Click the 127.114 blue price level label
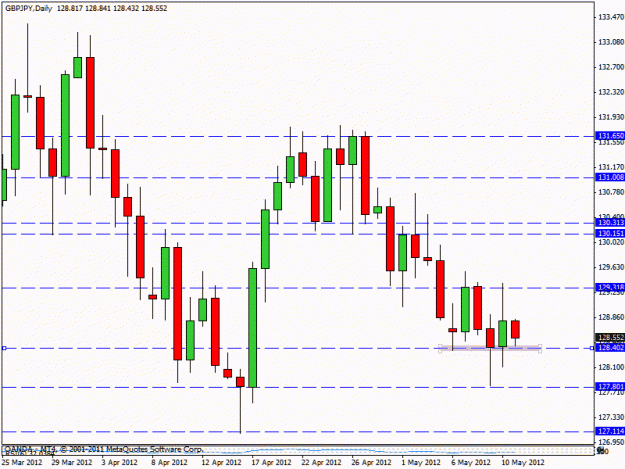Viewport: 625px width, 469px height. click(610, 431)
